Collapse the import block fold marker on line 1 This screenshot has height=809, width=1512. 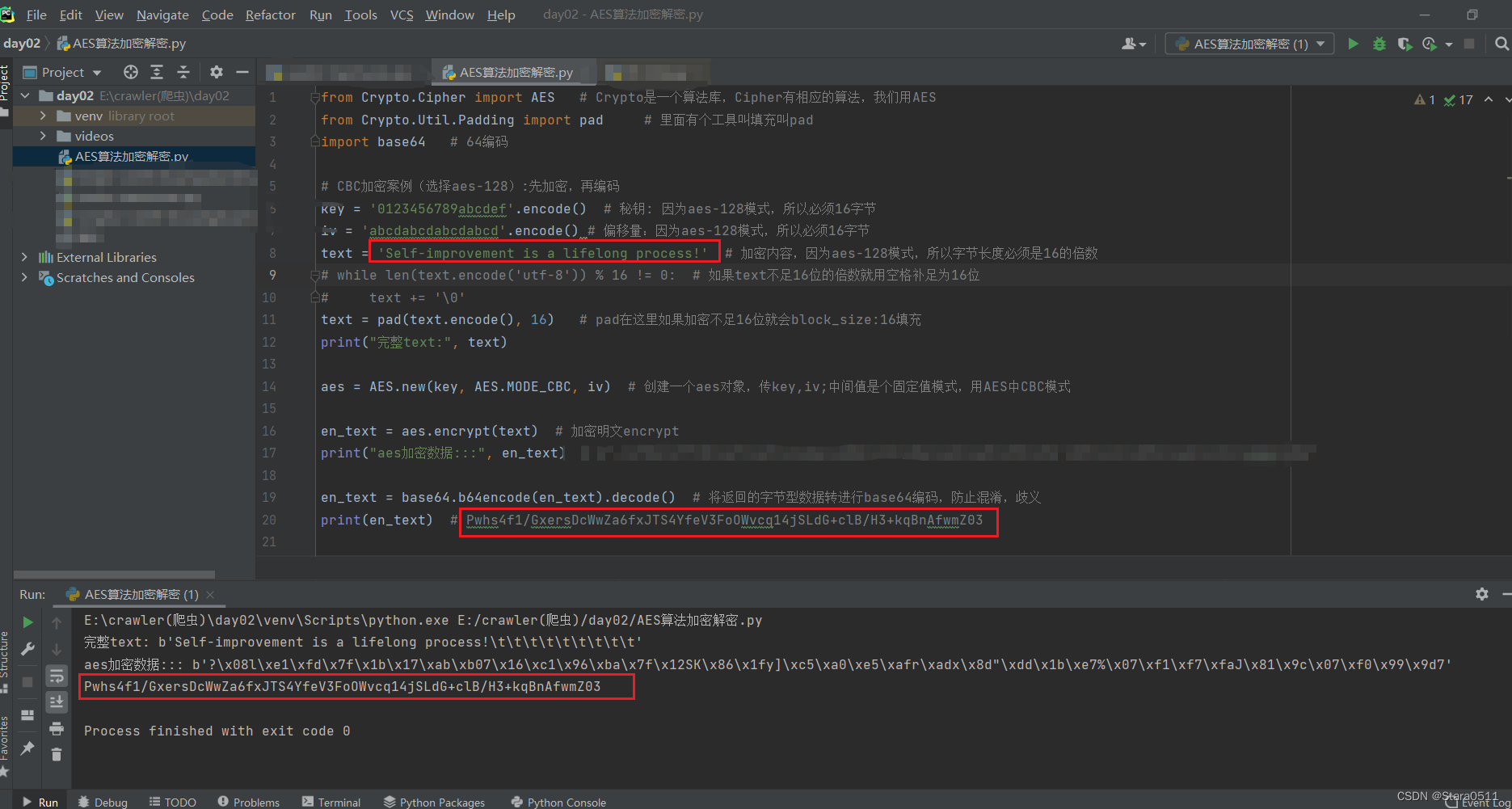(314, 98)
